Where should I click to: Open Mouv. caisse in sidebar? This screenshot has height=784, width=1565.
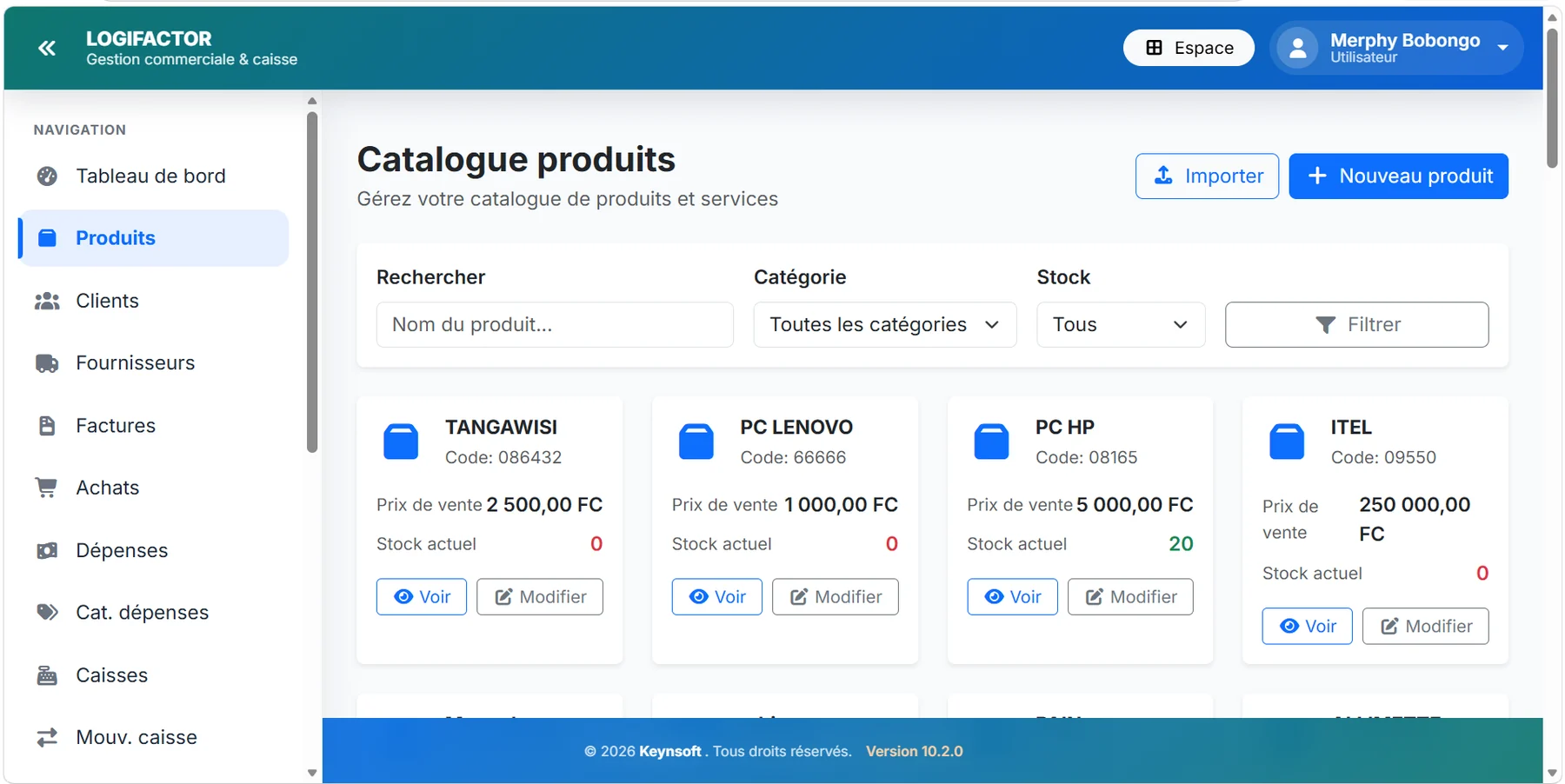153,737
